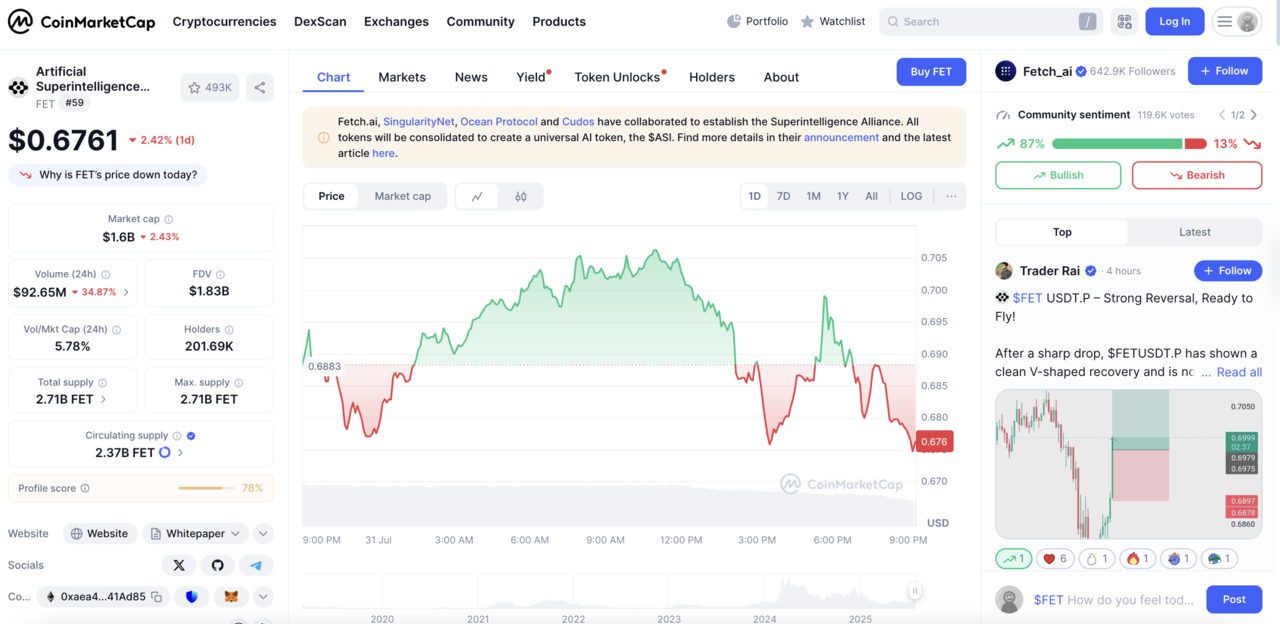Vote Bullish on community sentiment
The height and width of the screenshot is (624, 1280).
click(1058, 175)
